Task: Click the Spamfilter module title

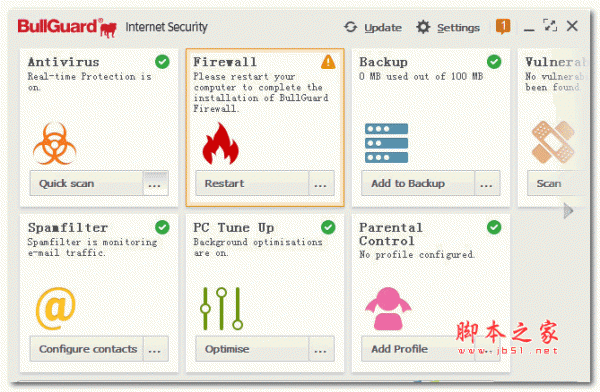Action: [68, 228]
